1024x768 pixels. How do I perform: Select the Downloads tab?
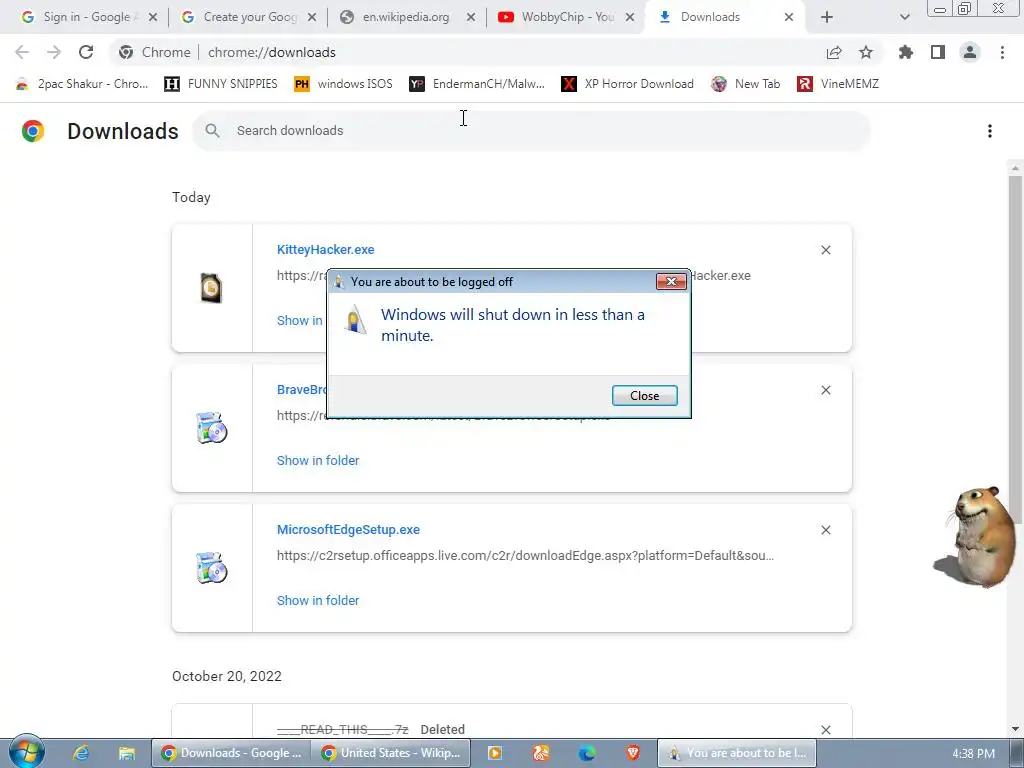click(725, 17)
